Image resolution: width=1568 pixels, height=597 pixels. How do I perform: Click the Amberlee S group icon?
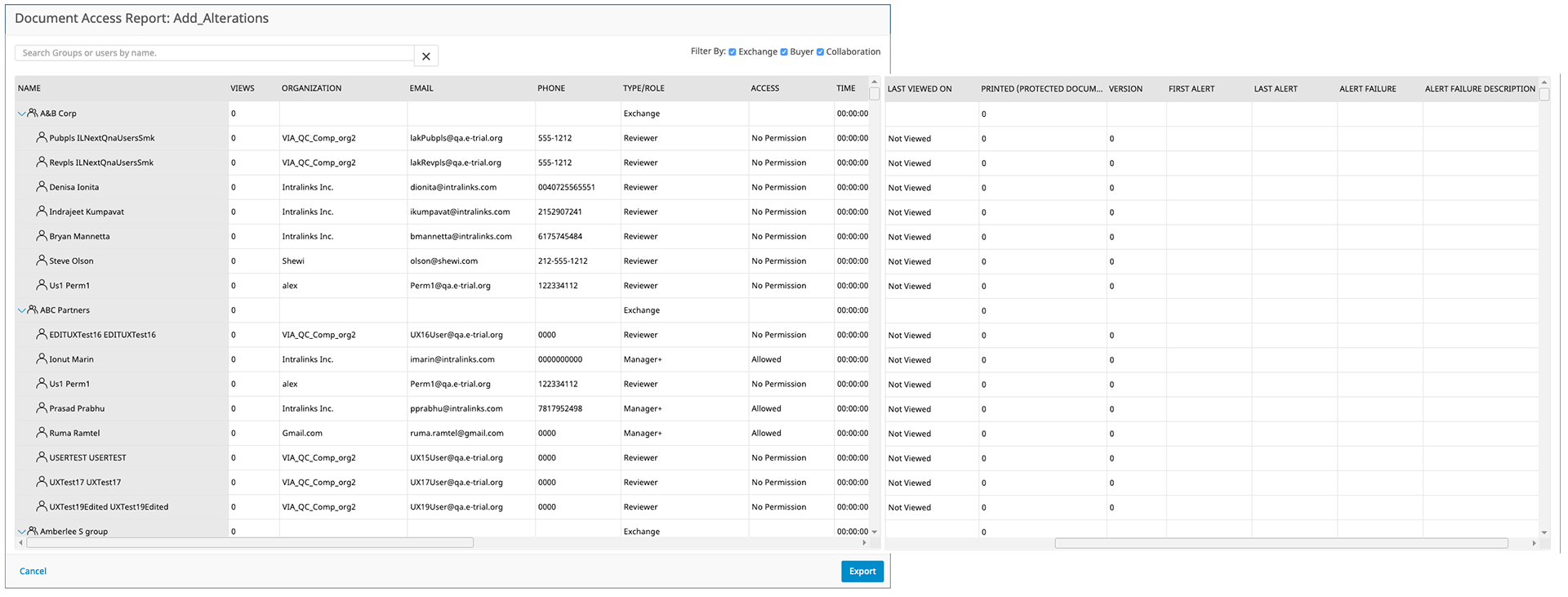pyautogui.click(x=33, y=531)
